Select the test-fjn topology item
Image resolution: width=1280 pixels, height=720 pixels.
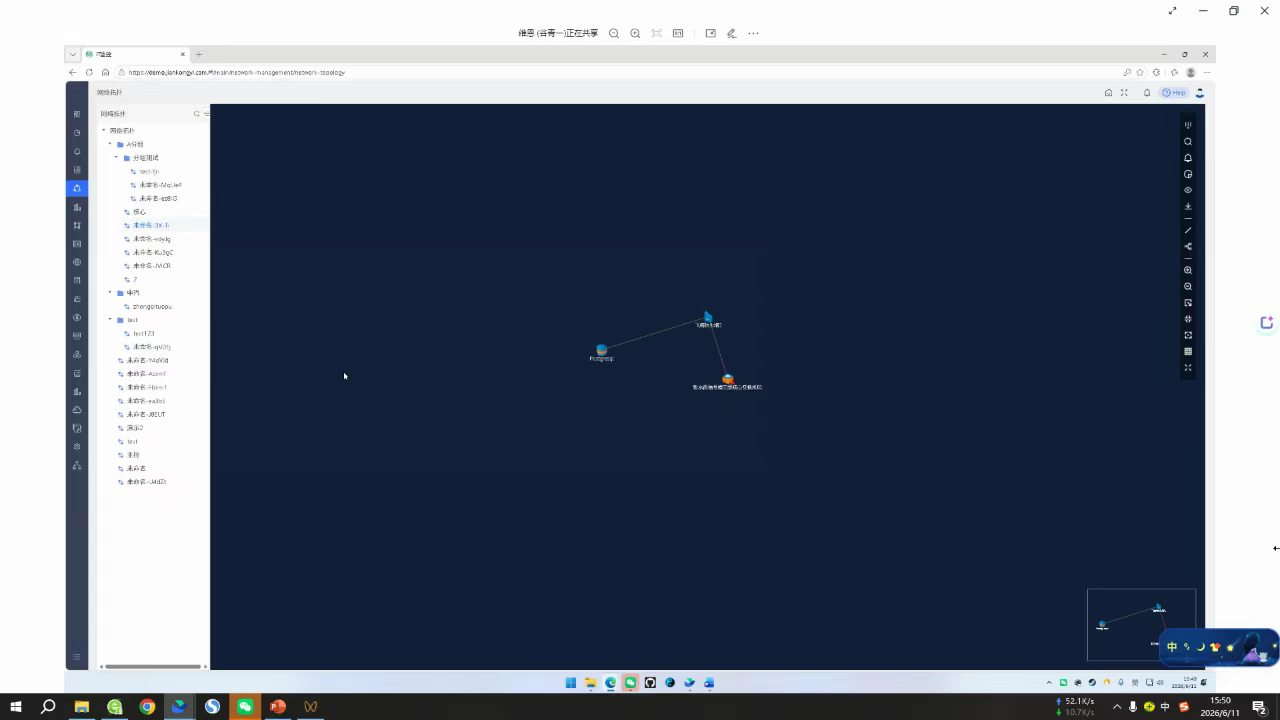tap(149, 172)
